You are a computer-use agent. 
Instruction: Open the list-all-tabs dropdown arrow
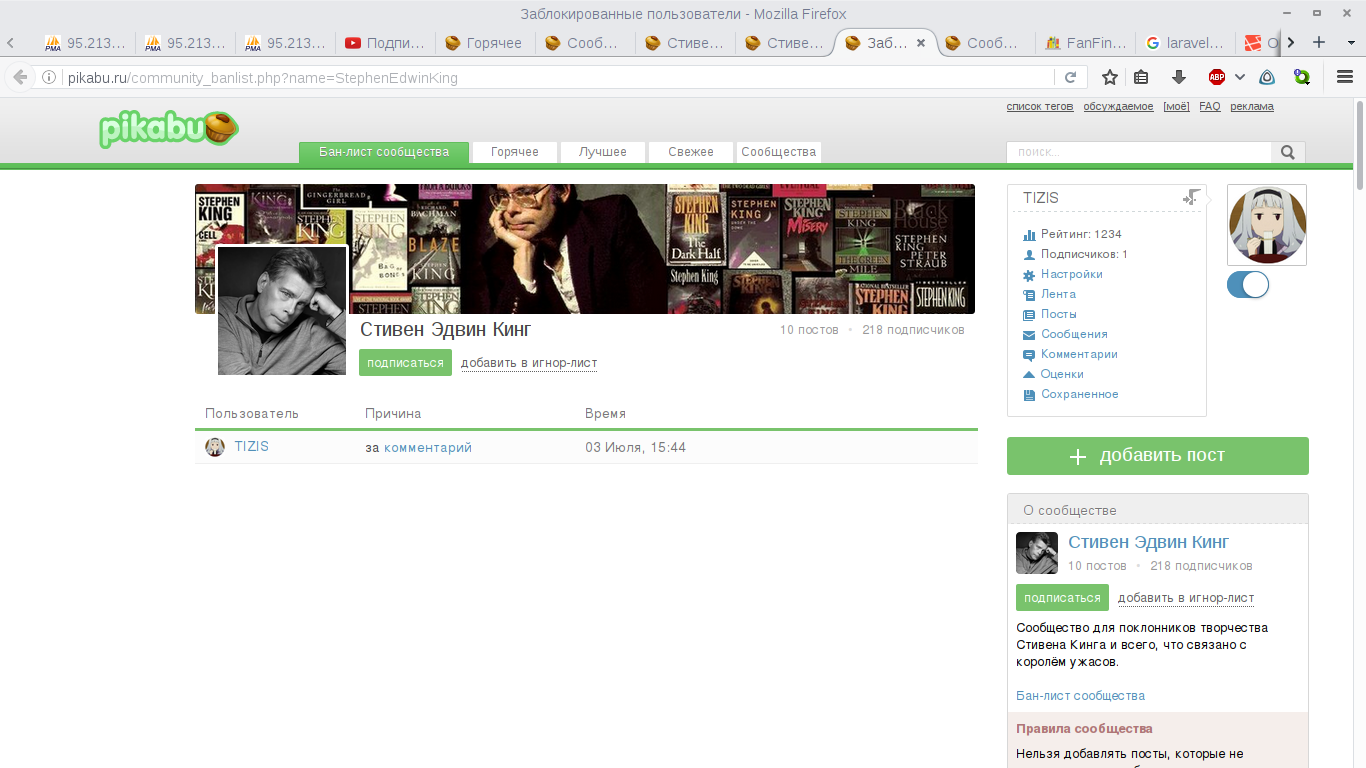click(x=1349, y=42)
